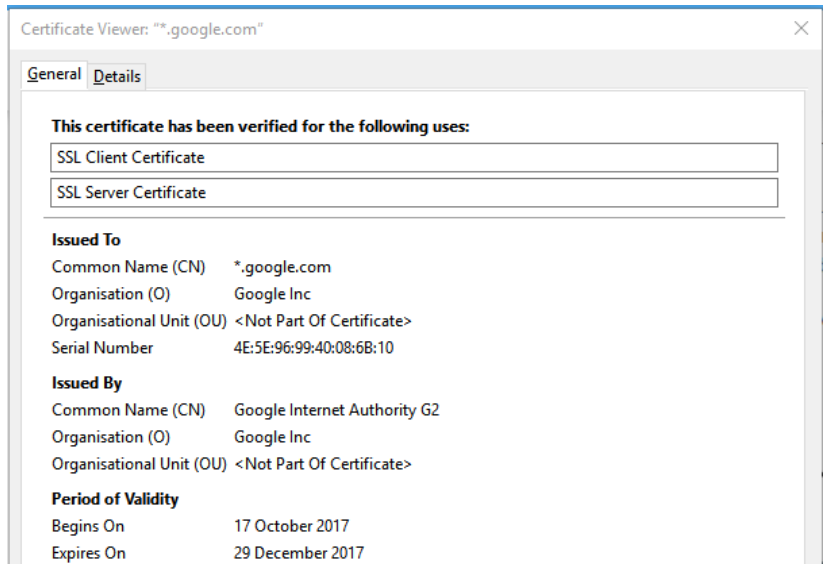Click Google Internet Authority G2 issuer name
This screenshot has width=828, height=585.
click(x=336, y=410)
